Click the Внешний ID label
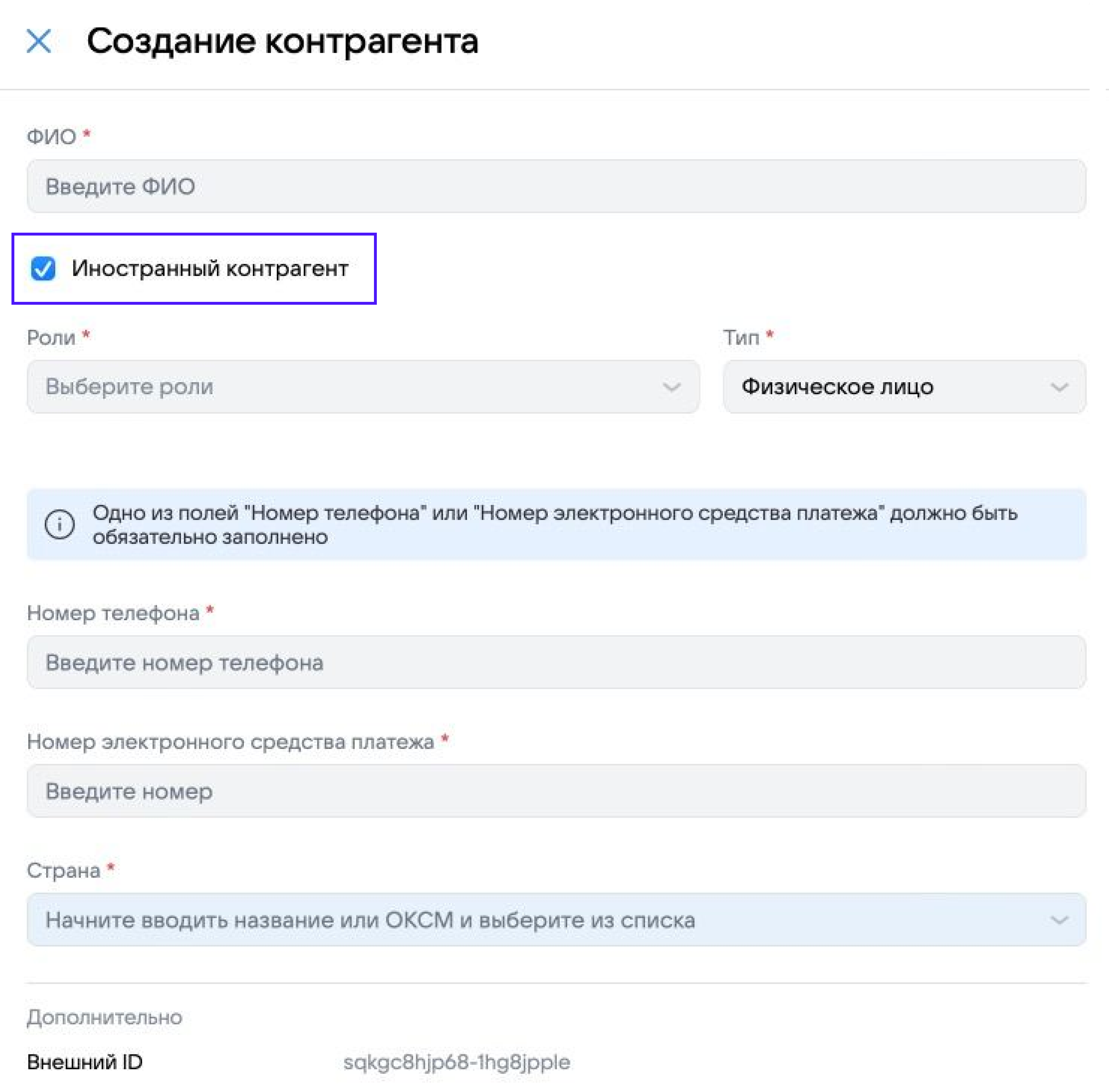Screen dimensions: 1109x1092 (85, 1062)
